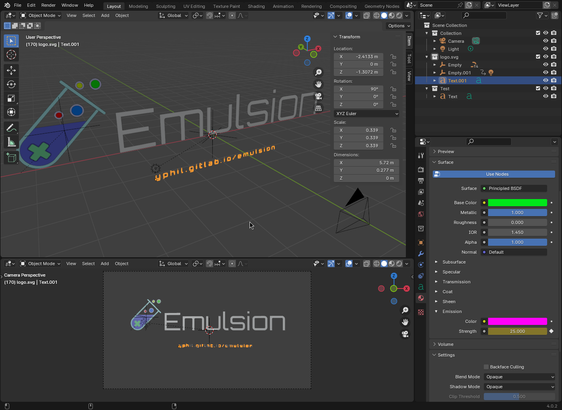Hide Camera in viewport via eye icon
This screenshot has width=562, height=410.
[545, 41]
